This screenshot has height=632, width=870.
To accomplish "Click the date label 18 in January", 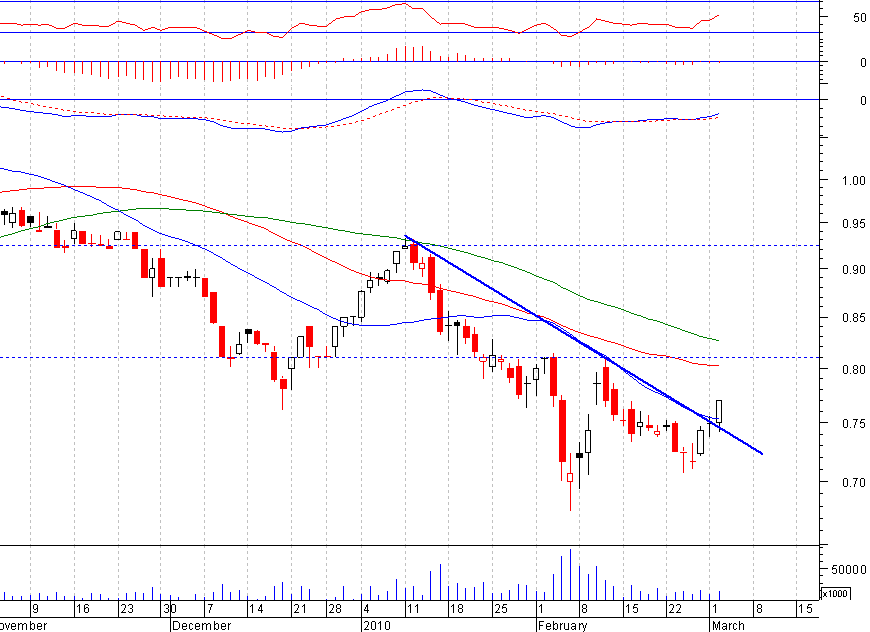I will [x=457, y=609].
